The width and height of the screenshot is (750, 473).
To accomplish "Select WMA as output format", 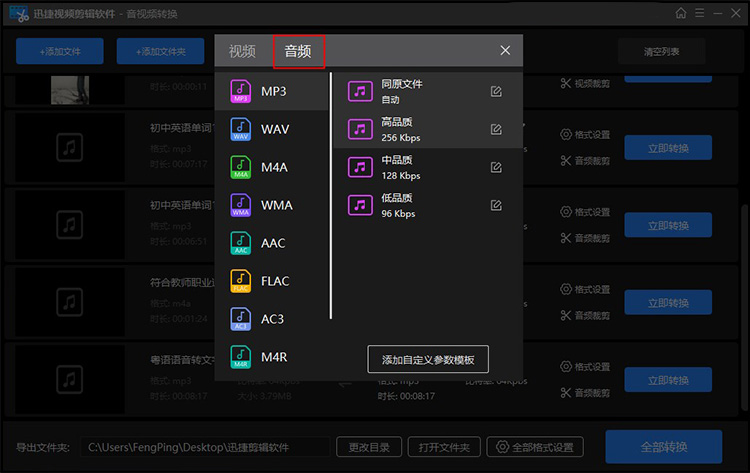I will [x=272, y=205].
